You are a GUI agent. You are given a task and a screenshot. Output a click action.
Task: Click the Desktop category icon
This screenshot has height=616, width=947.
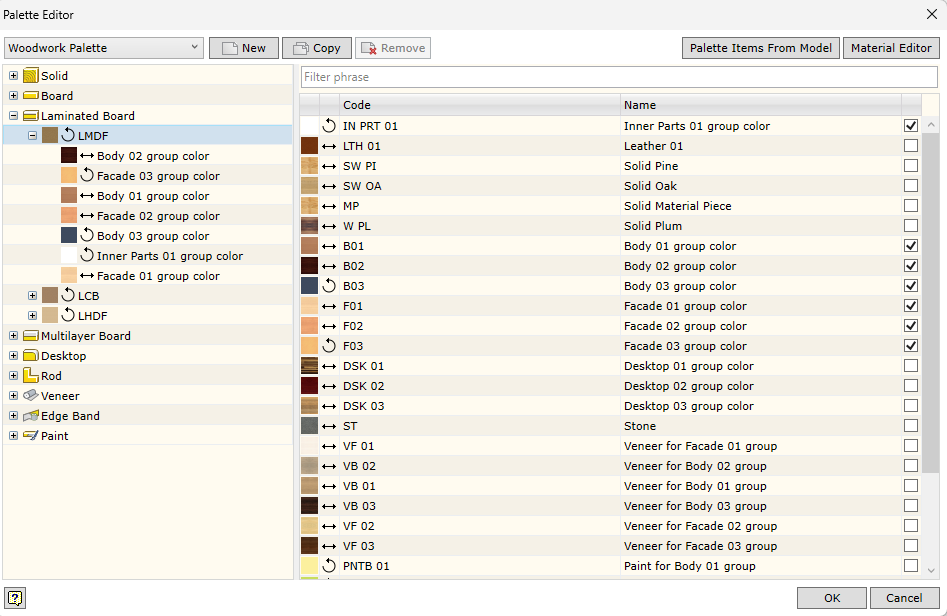click(31, 356)
